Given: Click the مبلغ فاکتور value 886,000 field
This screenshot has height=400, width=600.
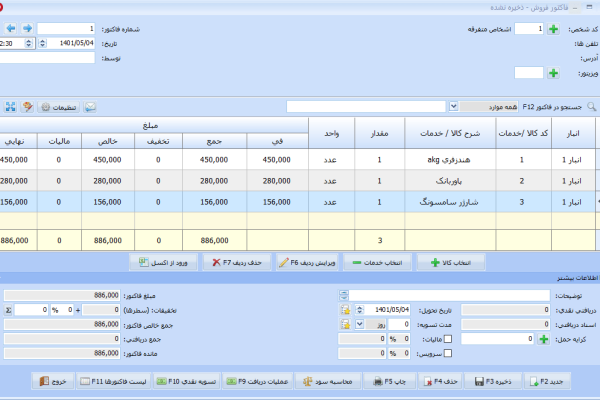Looking at the screenshot, I should tap(62, 296).
